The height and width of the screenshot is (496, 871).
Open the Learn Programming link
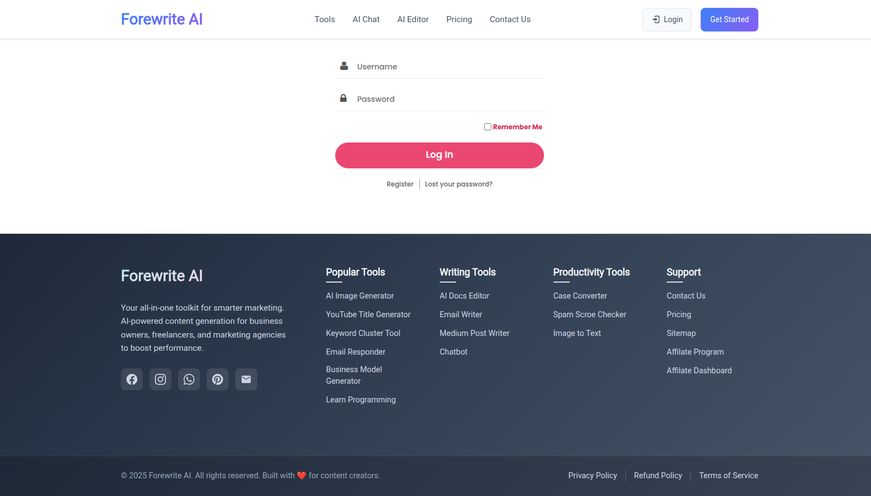pos(361,400)
